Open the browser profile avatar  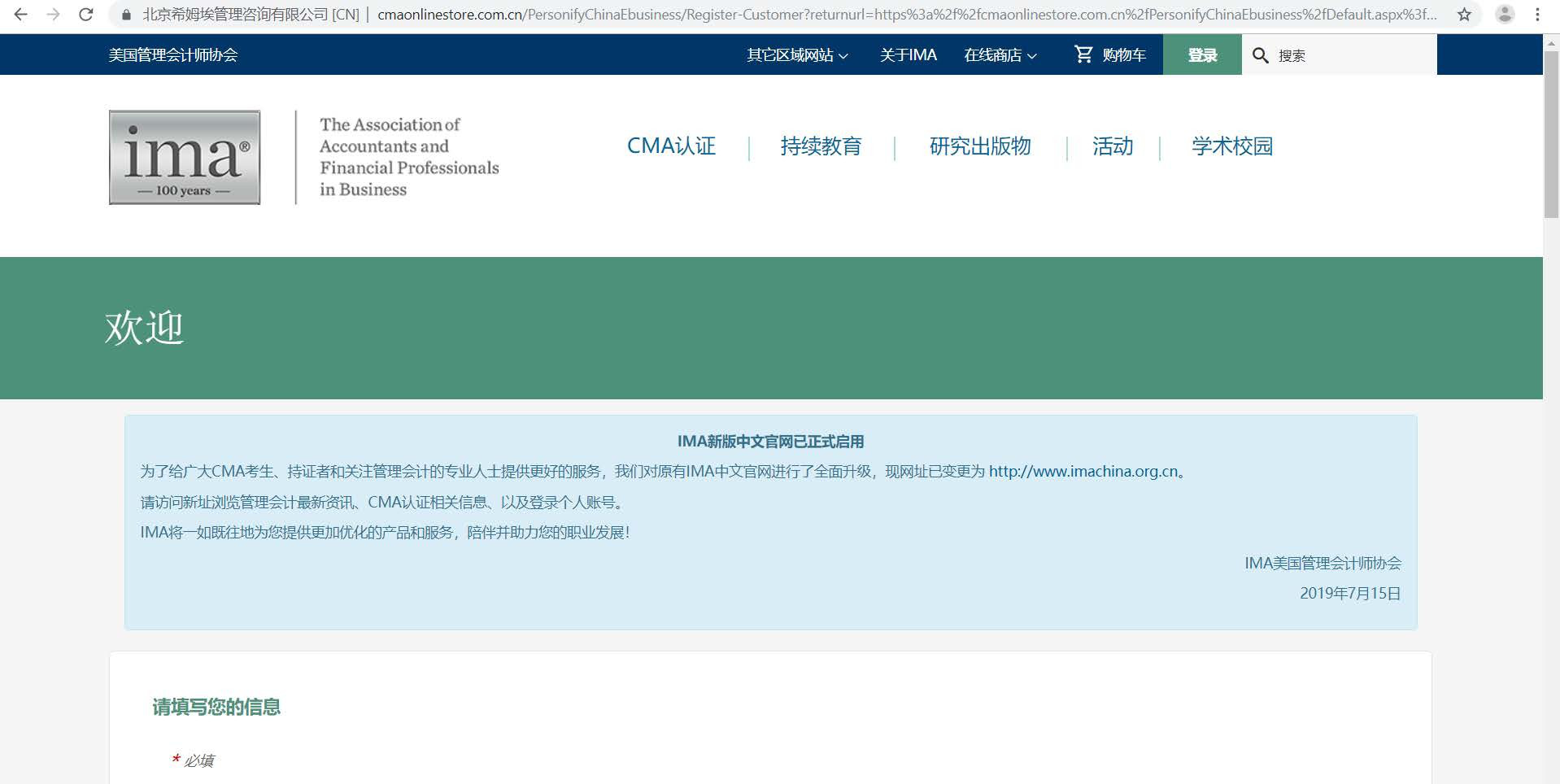[x=1503, y=13]
